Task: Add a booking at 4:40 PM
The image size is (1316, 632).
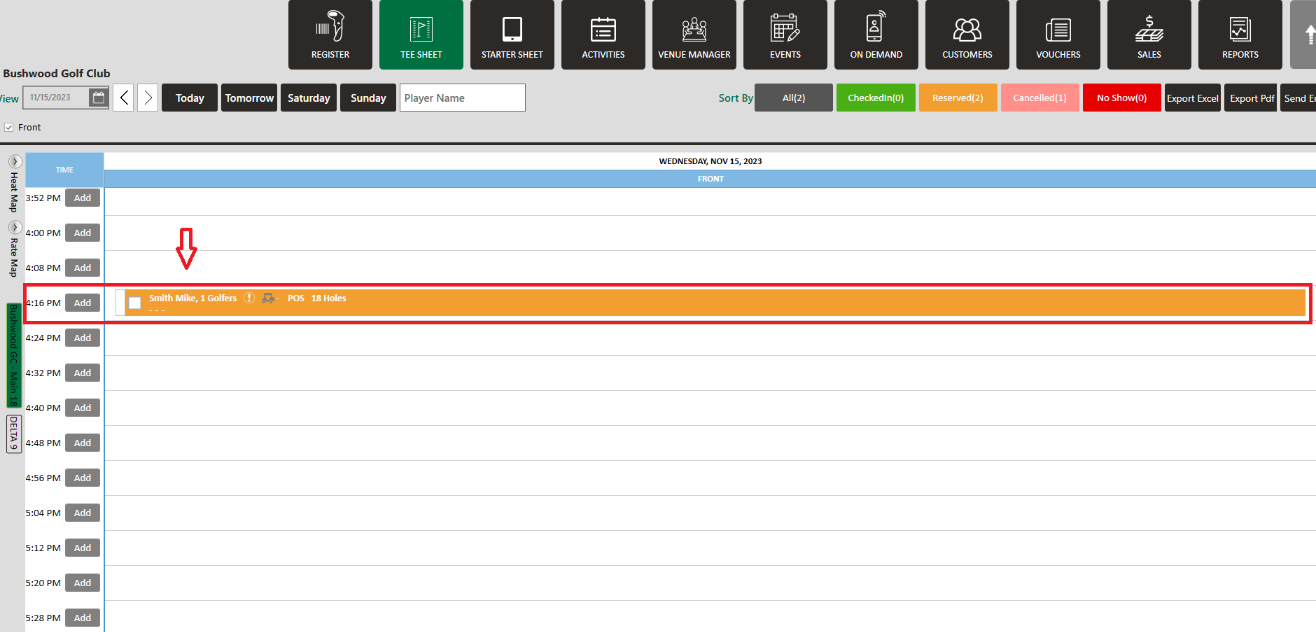Action: coord(82,408)
